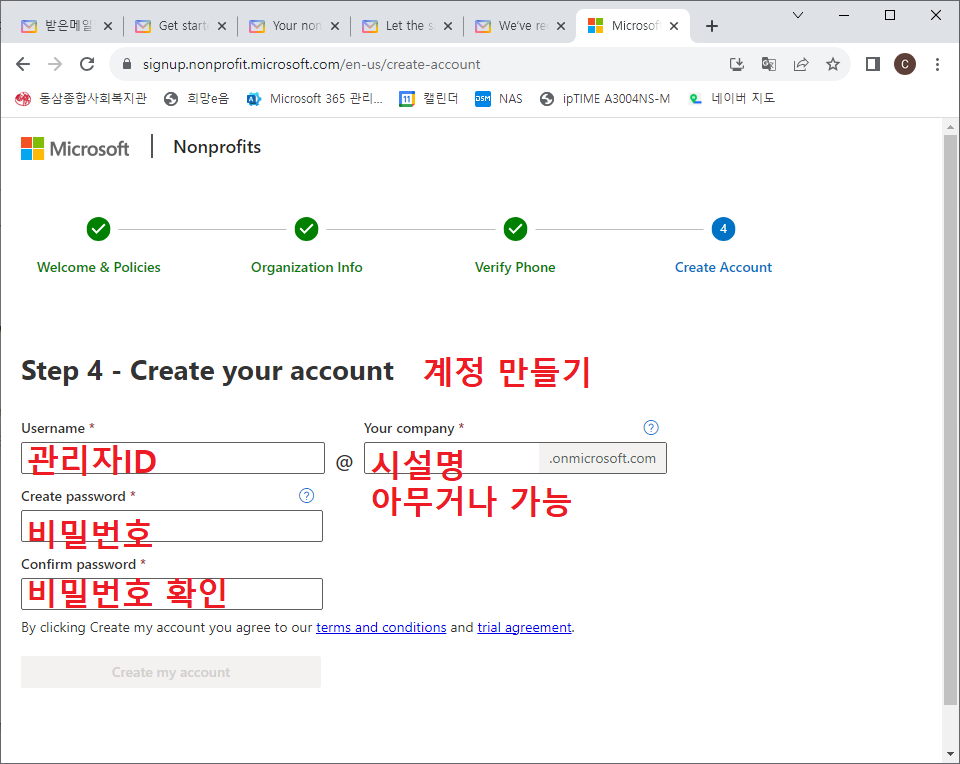Click Organization Info label

point(307,268)
